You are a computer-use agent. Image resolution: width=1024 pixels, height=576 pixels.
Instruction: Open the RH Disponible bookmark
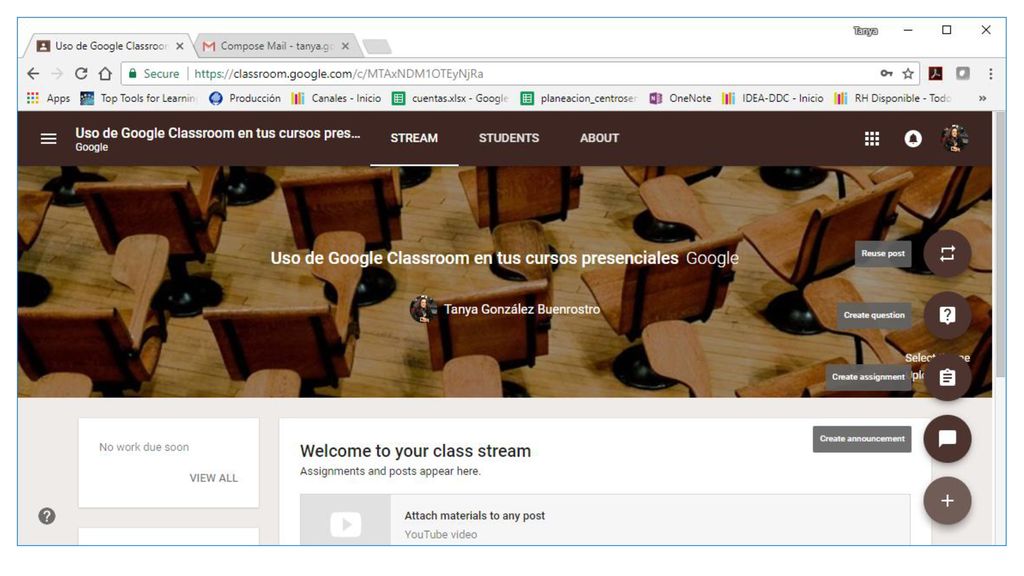coord(893,98)
